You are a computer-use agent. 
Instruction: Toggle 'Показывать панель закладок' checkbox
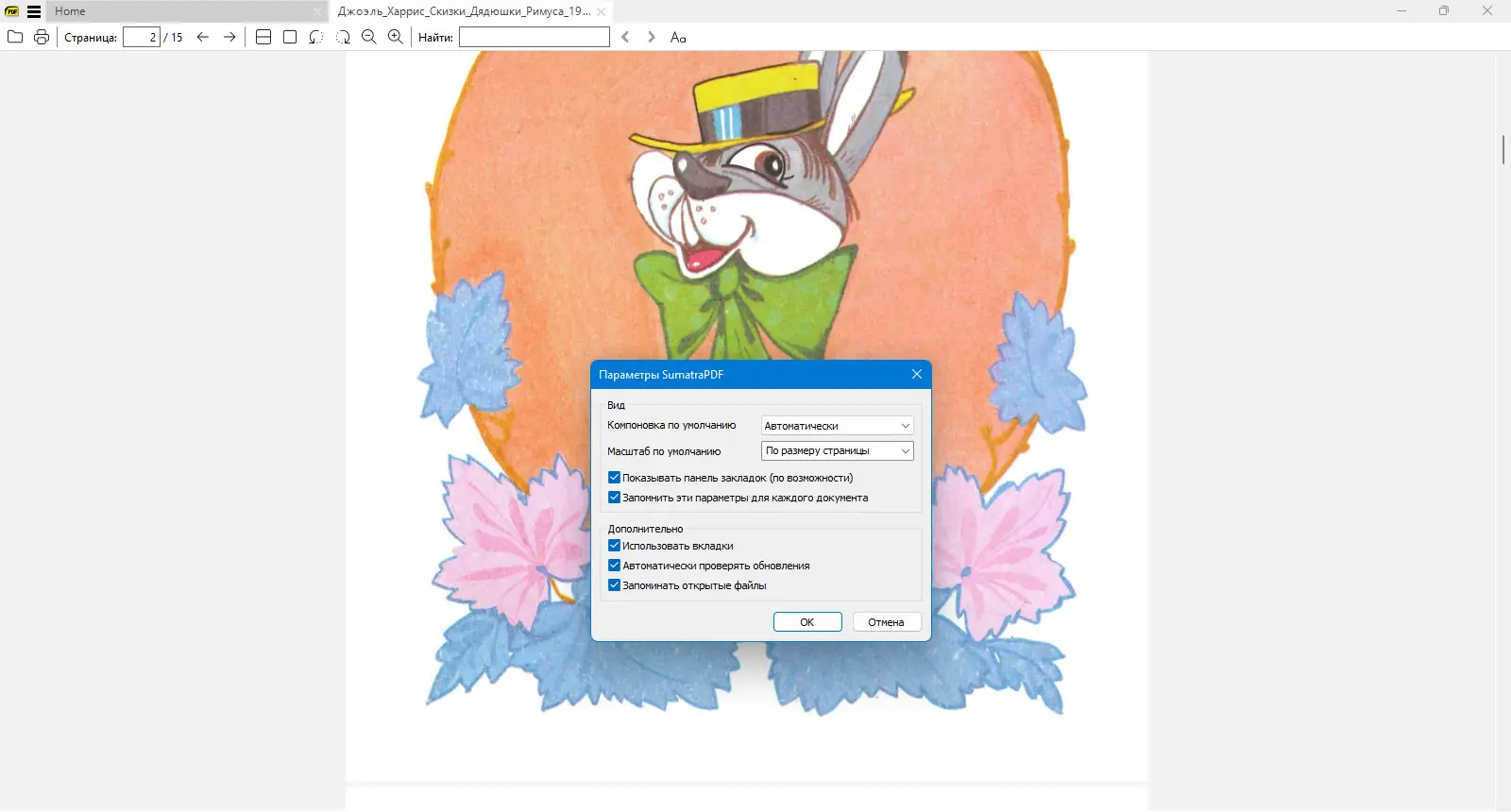pos(614,478)
